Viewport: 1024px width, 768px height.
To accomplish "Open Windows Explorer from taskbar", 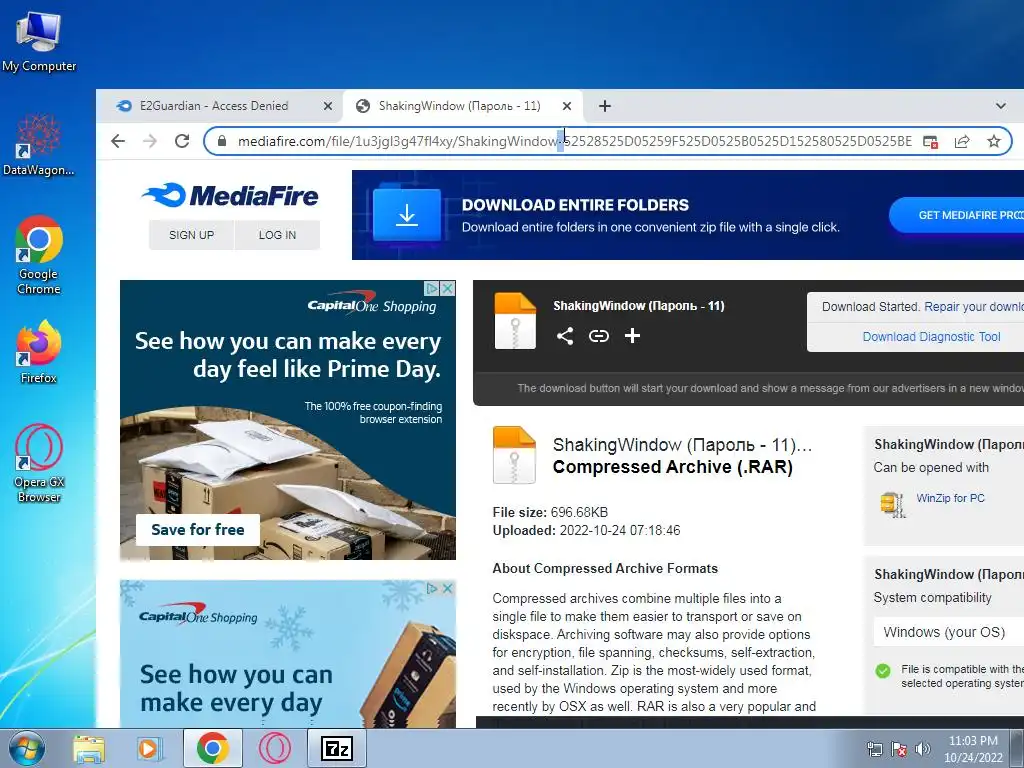I will 88,749.
